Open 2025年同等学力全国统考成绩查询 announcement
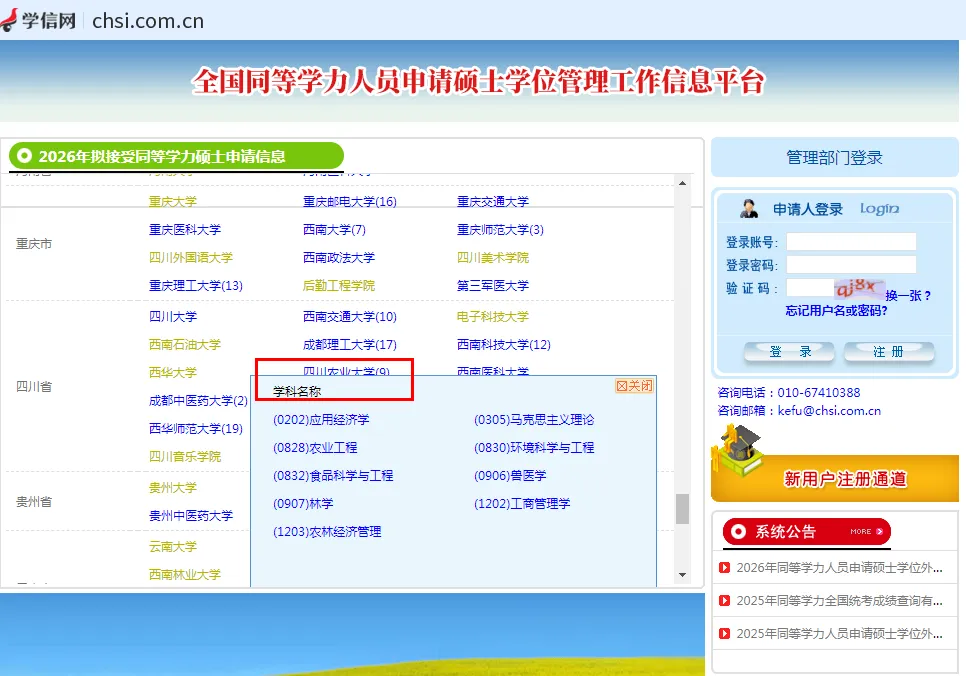Viewport: 966px width, 676px height. point(839,600)
